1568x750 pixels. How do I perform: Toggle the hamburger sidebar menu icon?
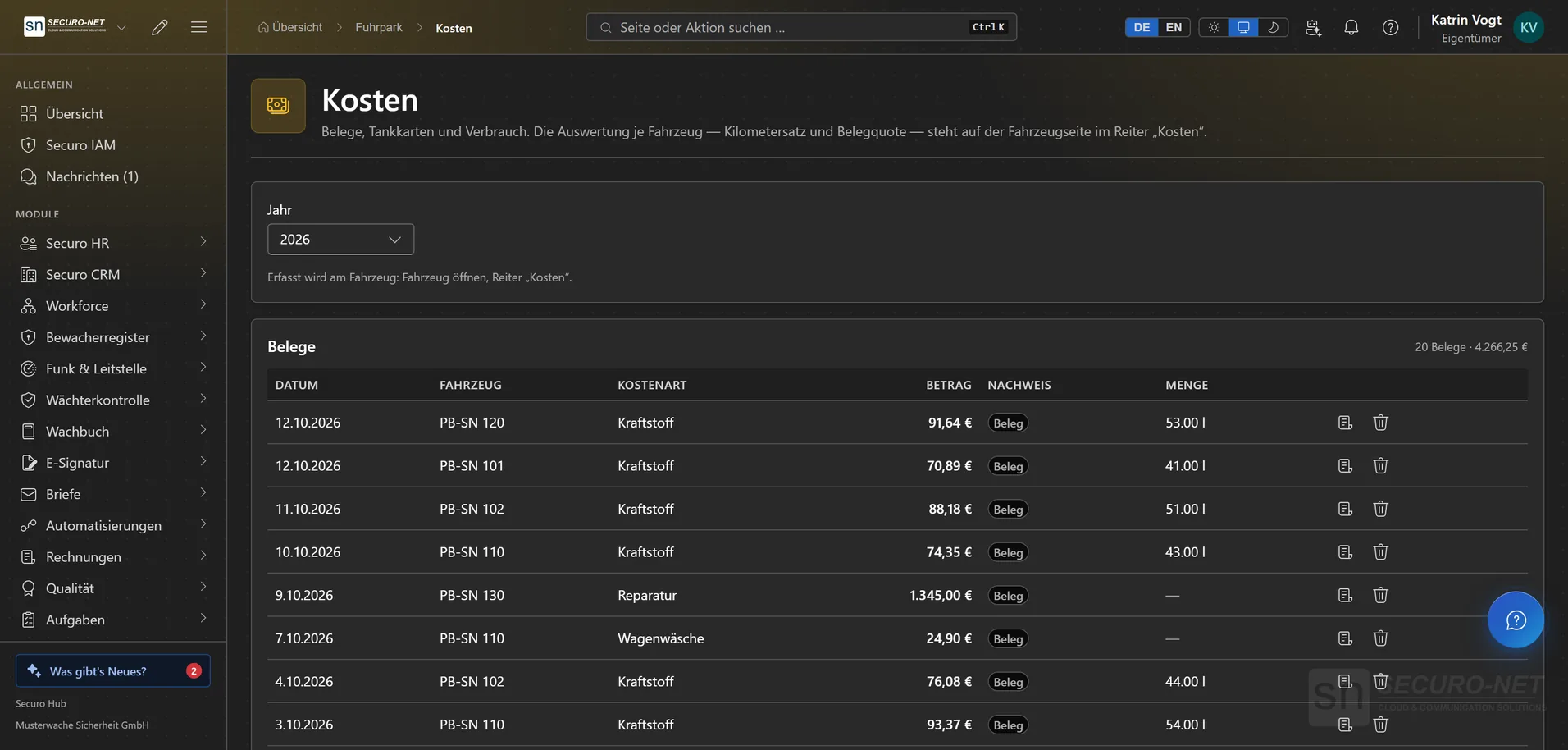point(198,27)
